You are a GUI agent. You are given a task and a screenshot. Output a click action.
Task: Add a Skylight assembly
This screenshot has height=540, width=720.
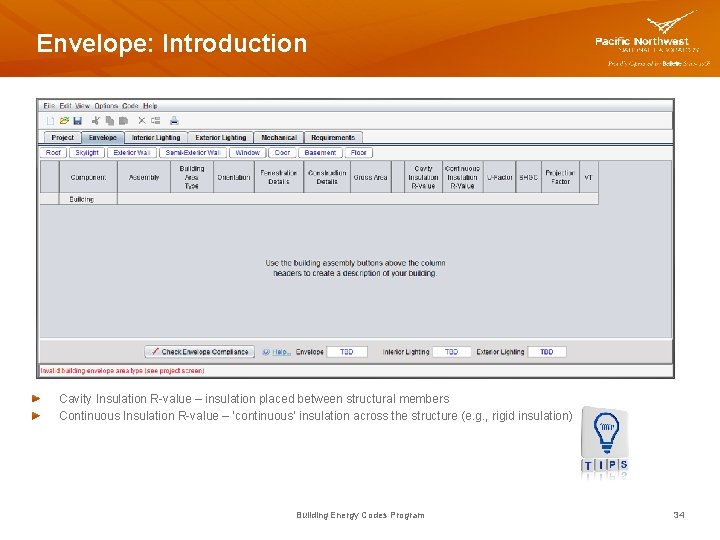87,152
